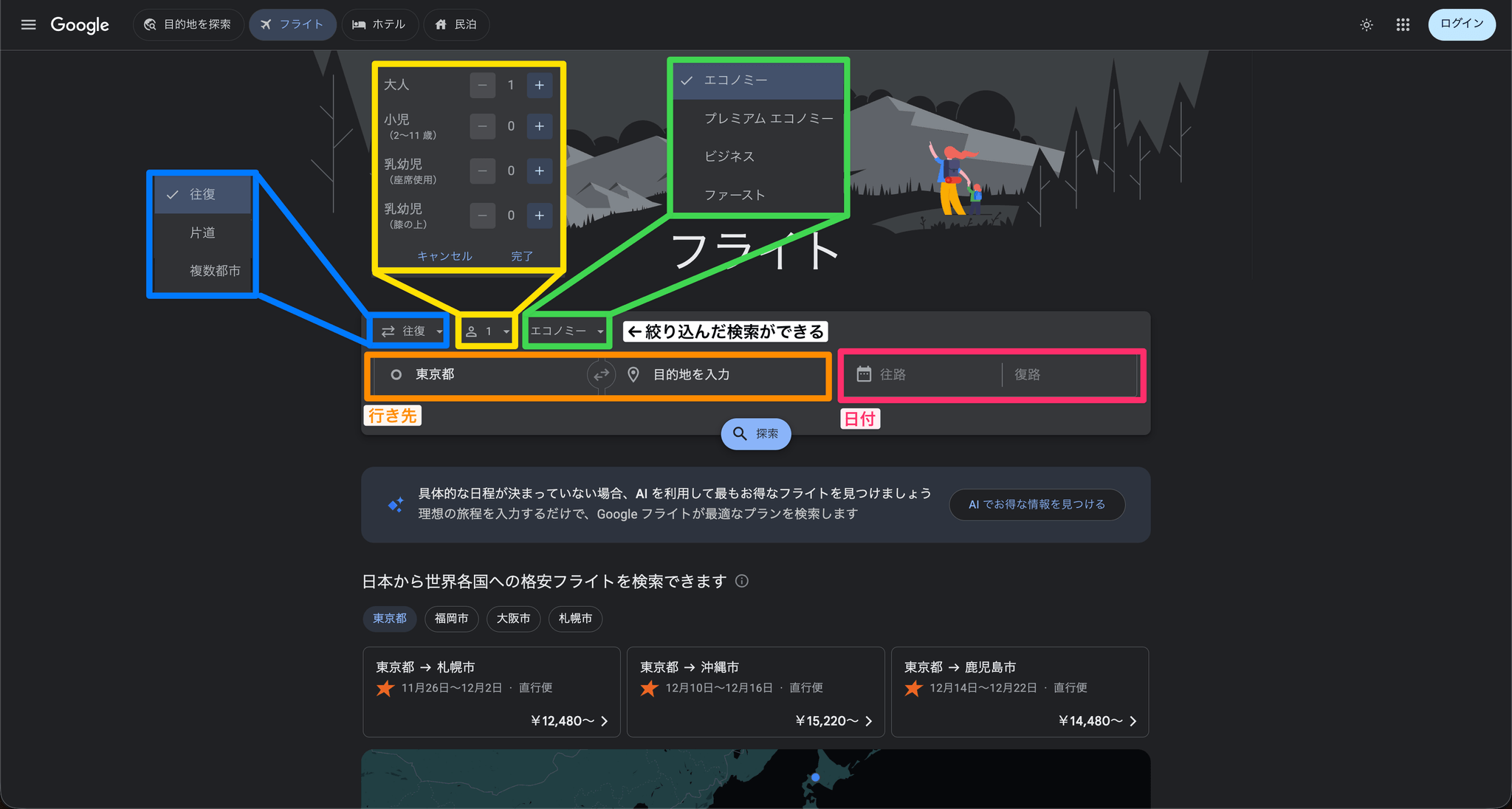Select the 大阪市 city chip
The image size is (1512, 809).
pyautogui.click(x=514, y=619)
